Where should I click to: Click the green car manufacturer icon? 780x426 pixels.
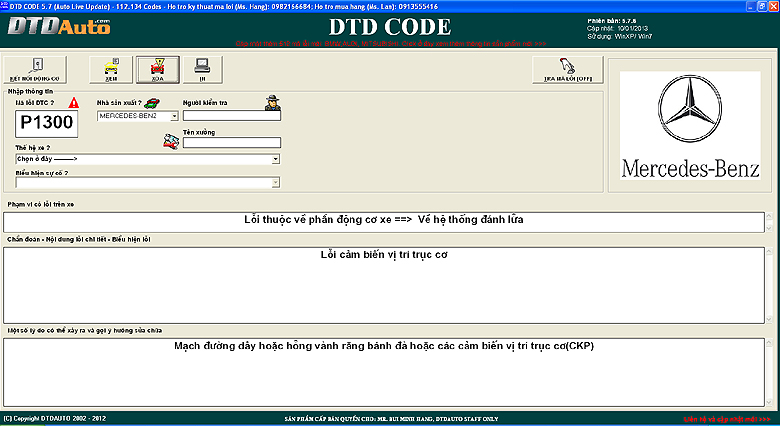coord(152,102)
